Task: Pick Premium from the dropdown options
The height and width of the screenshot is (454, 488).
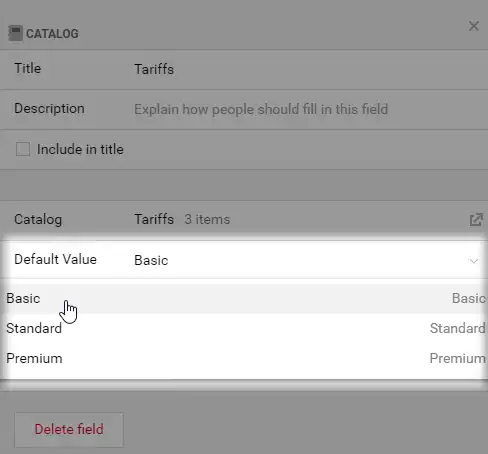Action: [244, 358]
